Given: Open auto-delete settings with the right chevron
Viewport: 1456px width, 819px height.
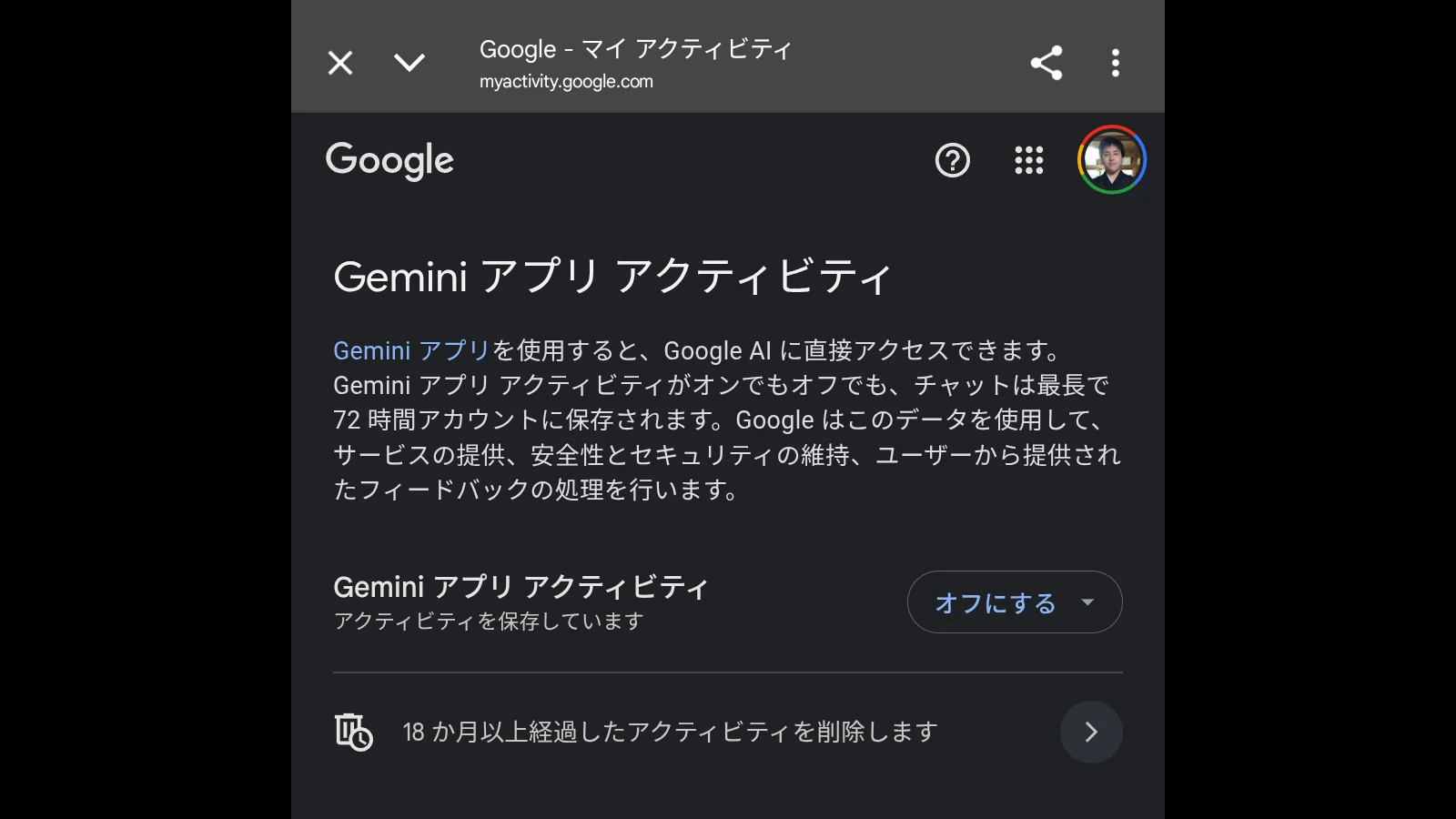Looking at the screenshot, I should [x=1091, y=732].
